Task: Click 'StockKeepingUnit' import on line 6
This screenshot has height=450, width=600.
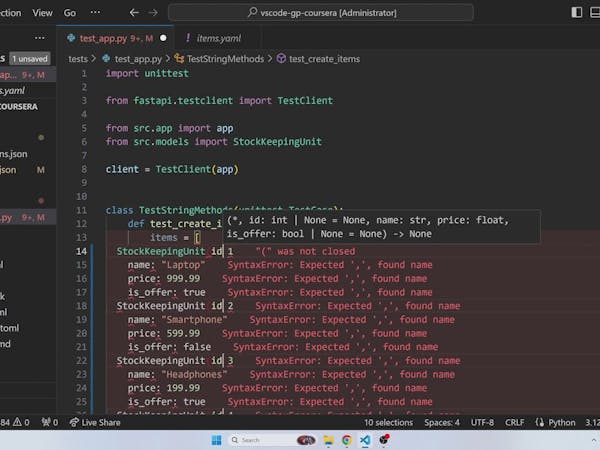Action: click(x=277, y=142)
